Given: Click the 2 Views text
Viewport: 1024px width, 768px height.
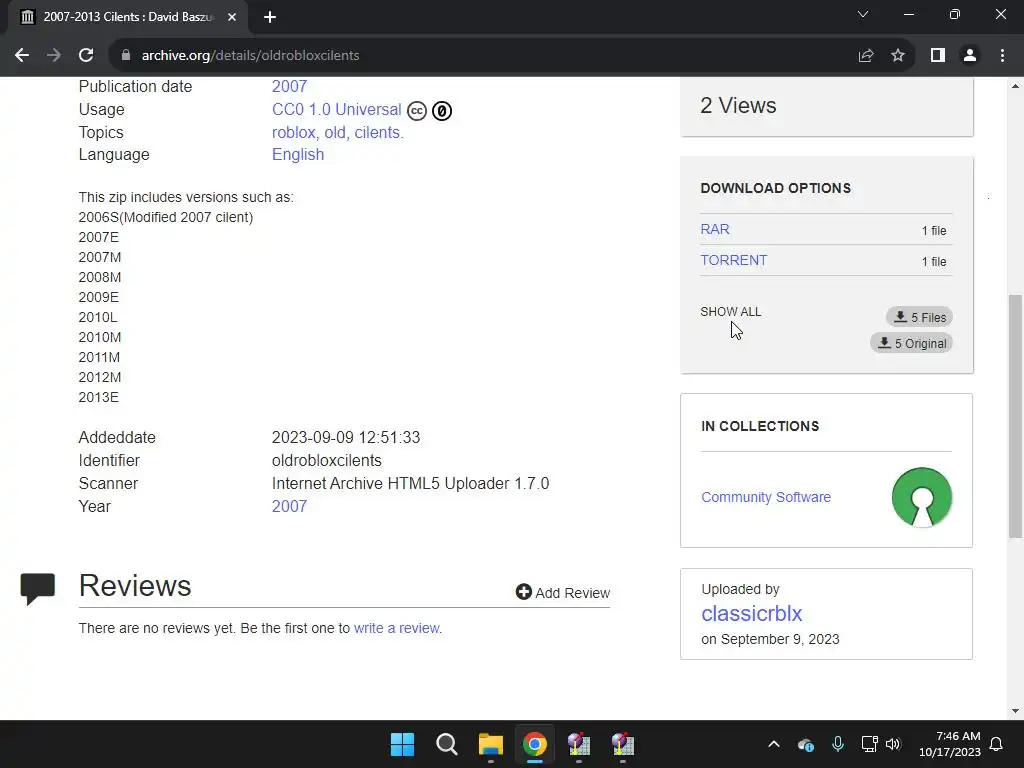Looking at the screenshot, I should [738, 106].
